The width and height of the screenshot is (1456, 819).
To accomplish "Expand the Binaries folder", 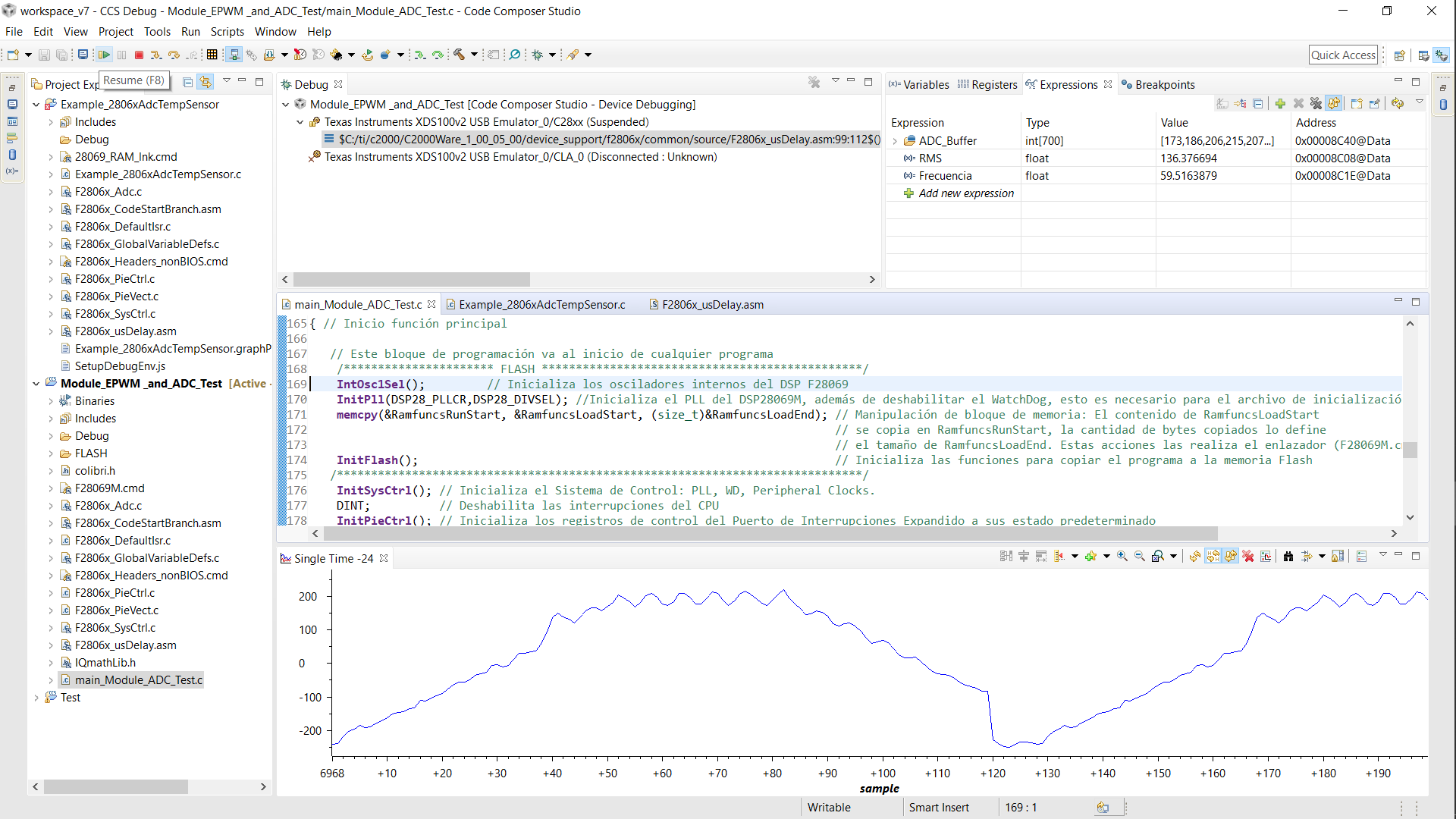I will [51, 401].
